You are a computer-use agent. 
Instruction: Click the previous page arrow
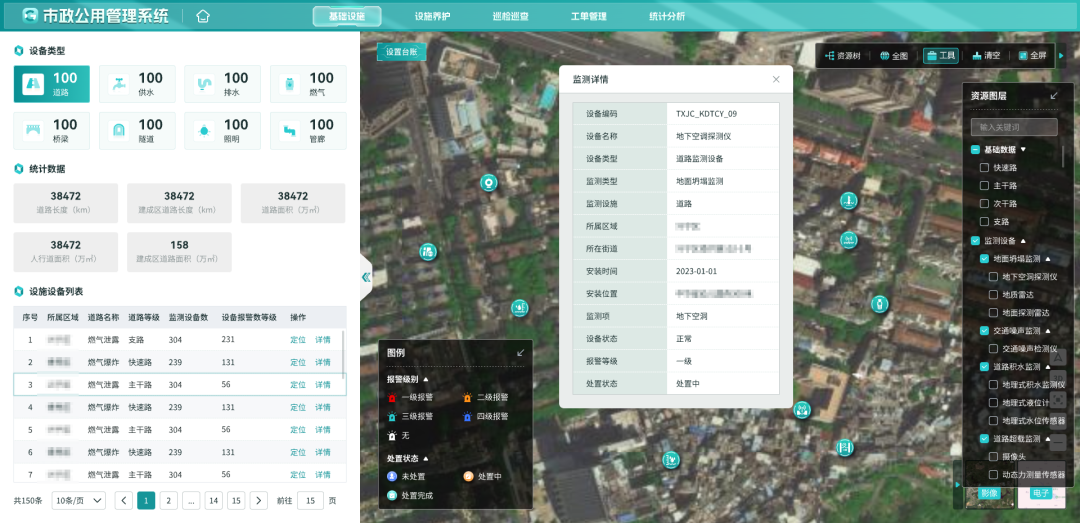pos(124,500)
